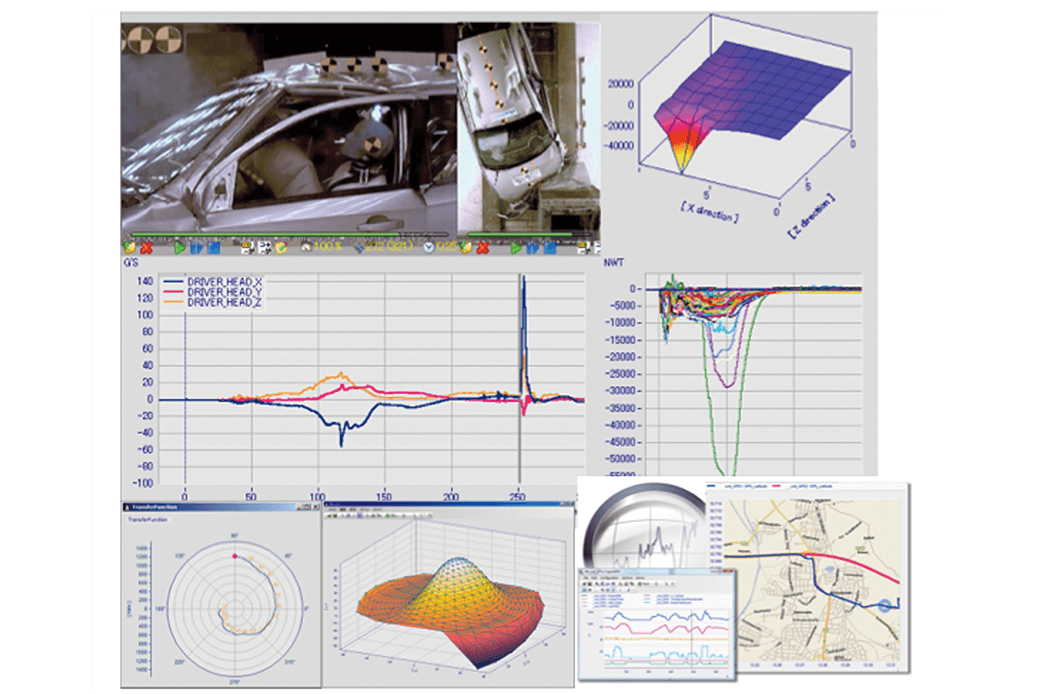Click the pink marker point on the polar plot
Screen dimensions: 1040x694
click(x=235, y=555)
